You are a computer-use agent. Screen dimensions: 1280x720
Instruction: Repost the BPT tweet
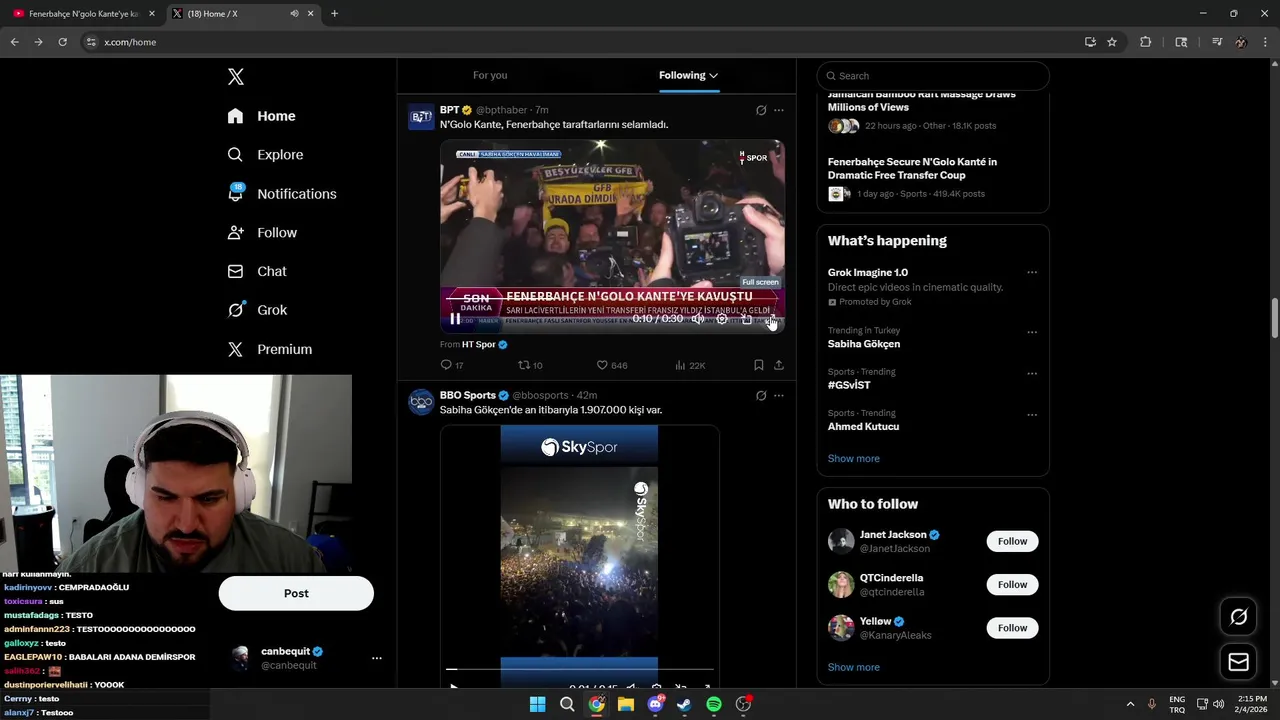[530, 365]
